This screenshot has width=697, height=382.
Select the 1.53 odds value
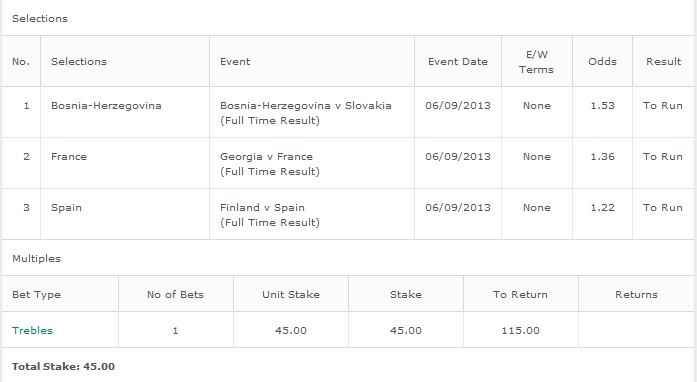[x=602, y=106]
